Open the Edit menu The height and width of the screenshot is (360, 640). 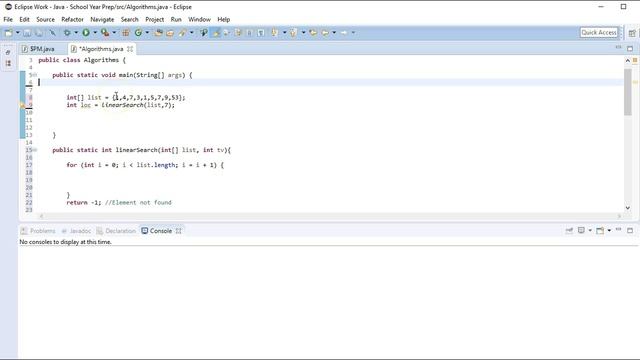click(x=24, y=19)
